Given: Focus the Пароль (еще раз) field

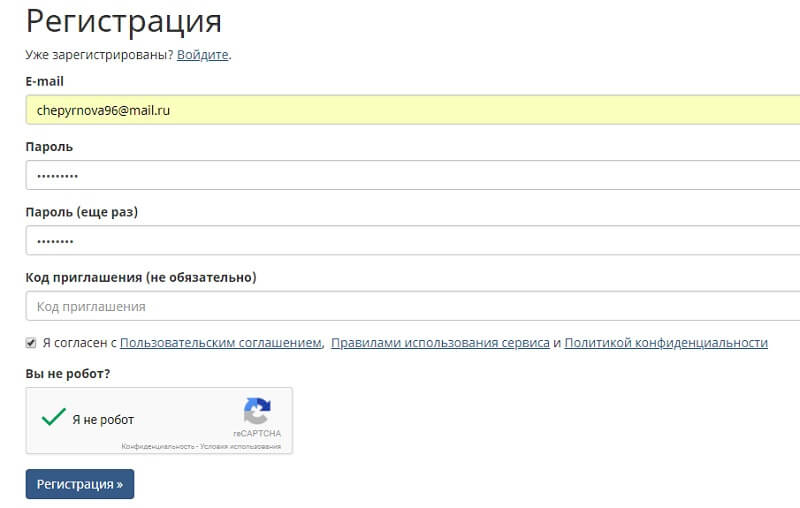Looking at the screenshot, I should click(x=413, y=240).
